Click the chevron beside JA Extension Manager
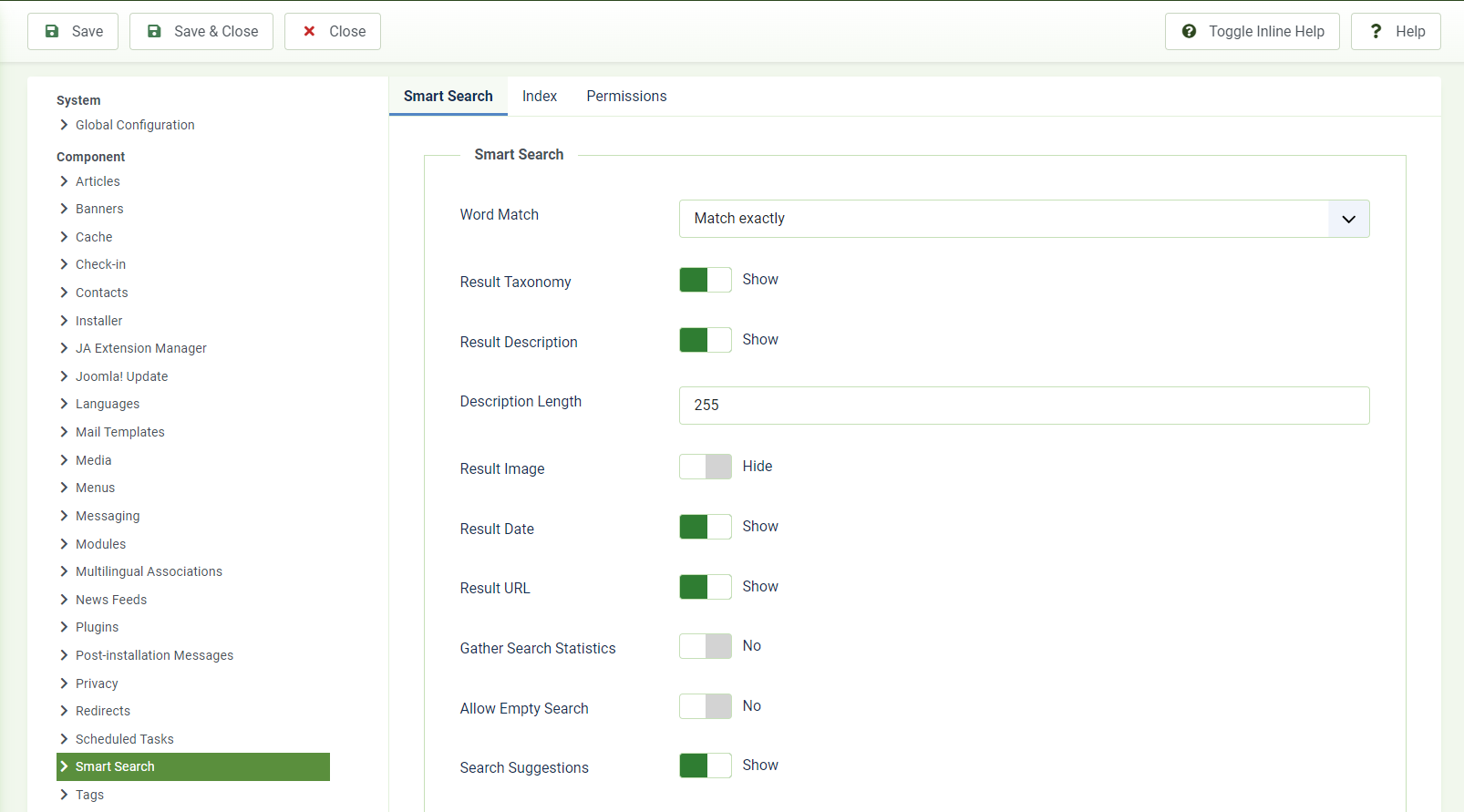Viewport: 1464px width, 812px height. (x=64, y=348)
